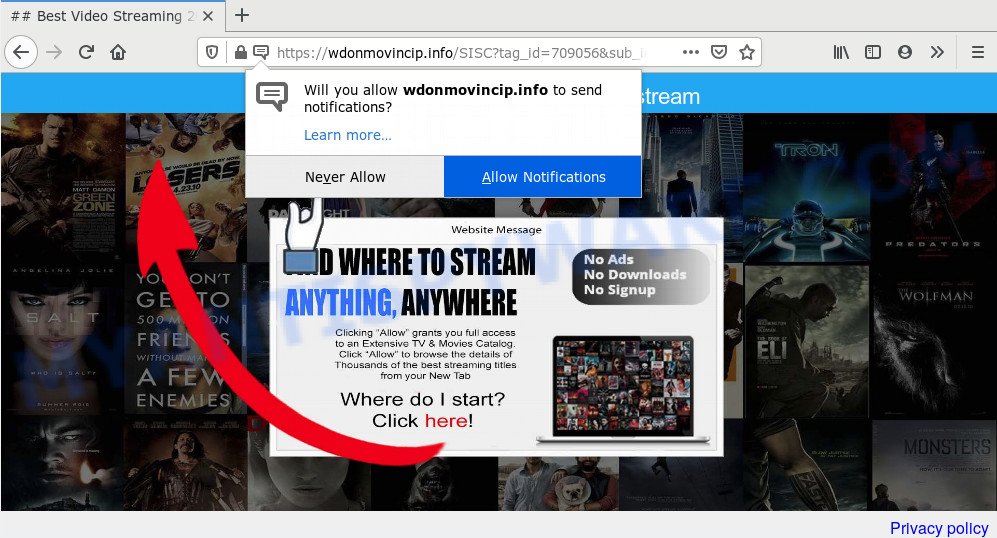This screenshot has height=538, width=997.
Task: Click the padlock site security icon
Action: tap(240, 52)
